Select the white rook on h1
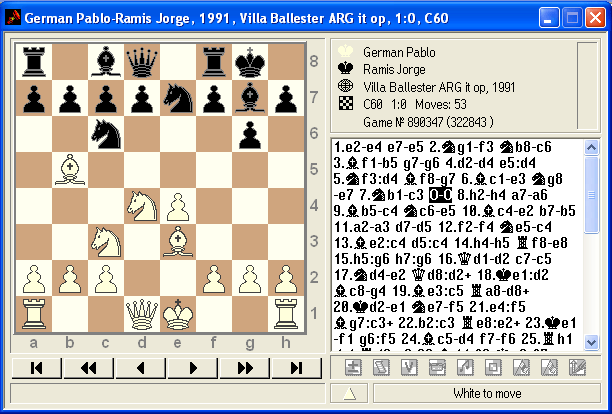 pyautogui.click(x=286, y=314)
